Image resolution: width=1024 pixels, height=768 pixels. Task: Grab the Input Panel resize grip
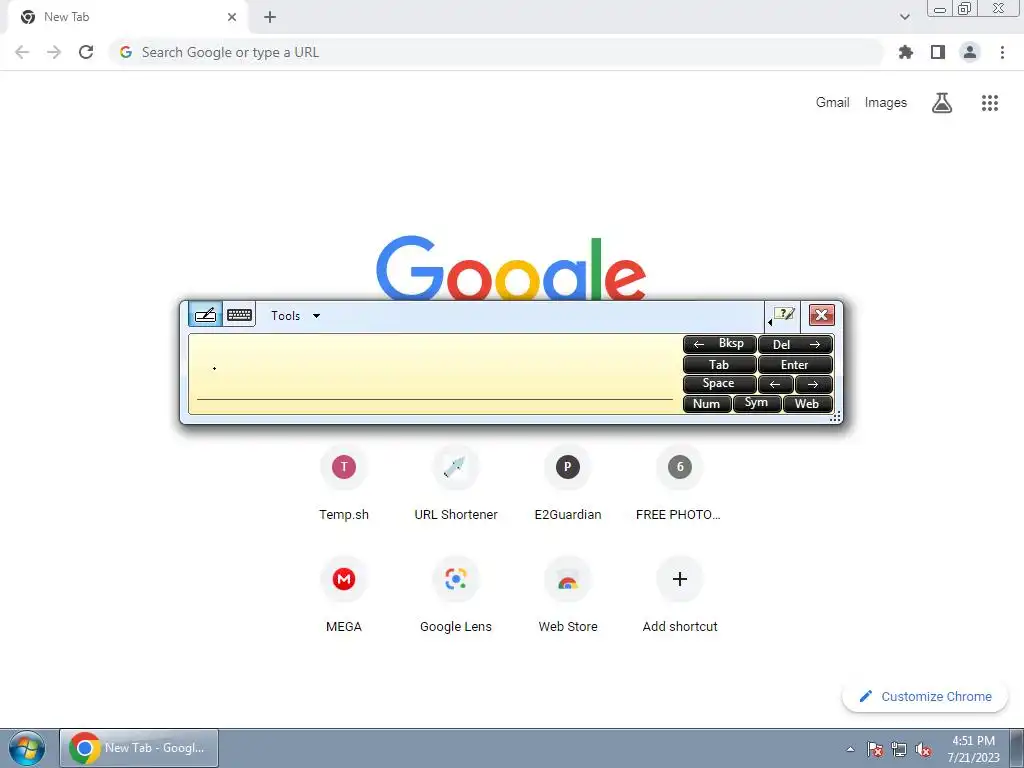coord(835,417)
